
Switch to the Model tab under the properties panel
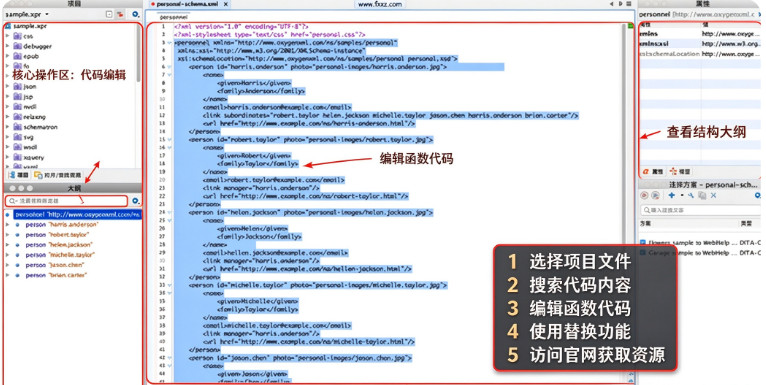680,171
